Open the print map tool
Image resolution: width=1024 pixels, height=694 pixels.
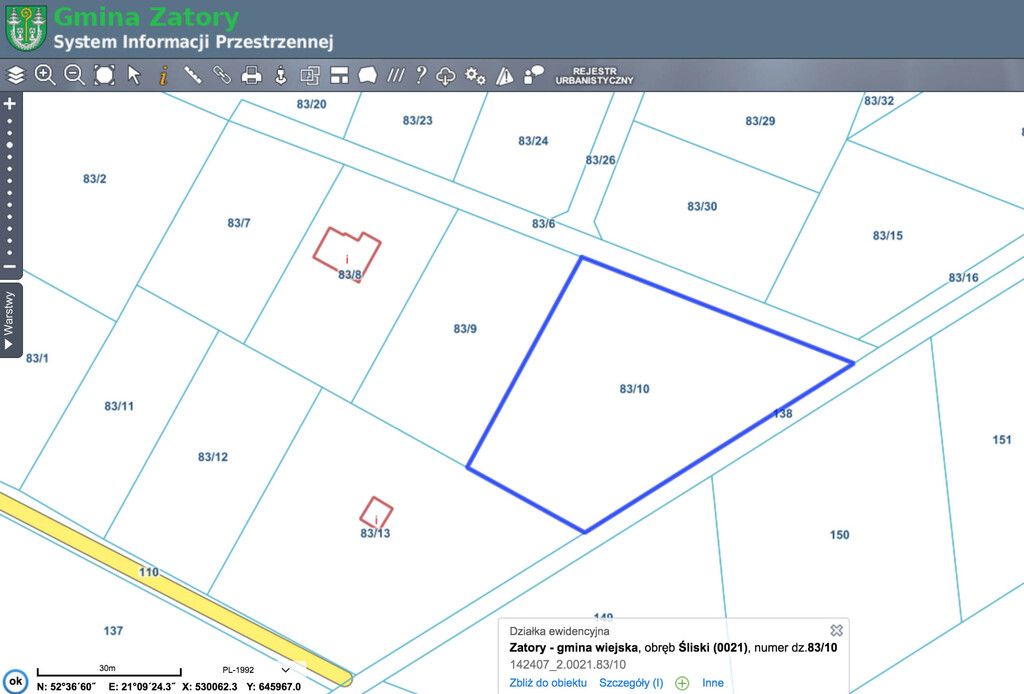(x=251, y=76)
